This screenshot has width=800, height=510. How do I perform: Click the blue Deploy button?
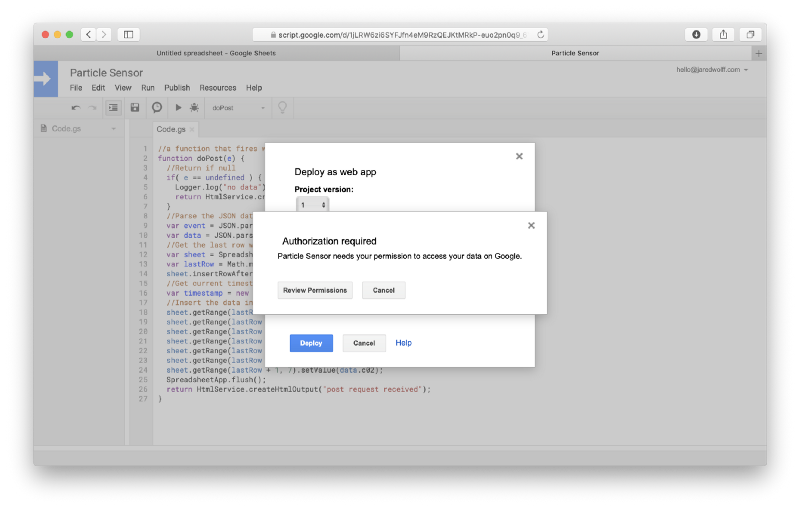(x=311, y=343)
